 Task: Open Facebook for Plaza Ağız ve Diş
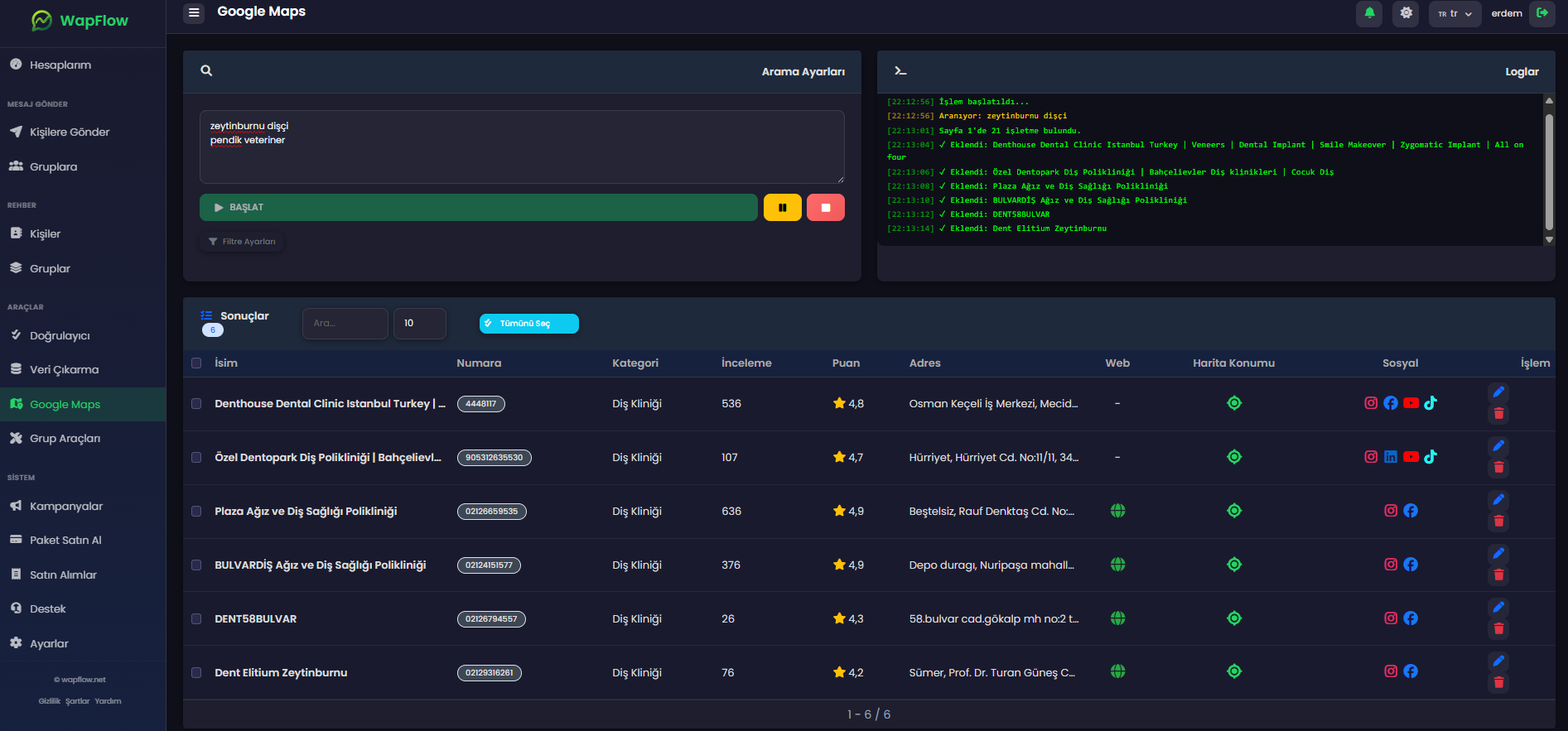pos(1411,511)
